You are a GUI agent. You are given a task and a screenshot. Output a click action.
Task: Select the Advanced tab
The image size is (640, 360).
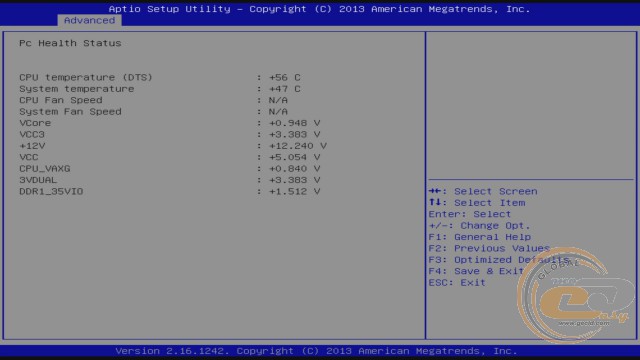[89, 20]
